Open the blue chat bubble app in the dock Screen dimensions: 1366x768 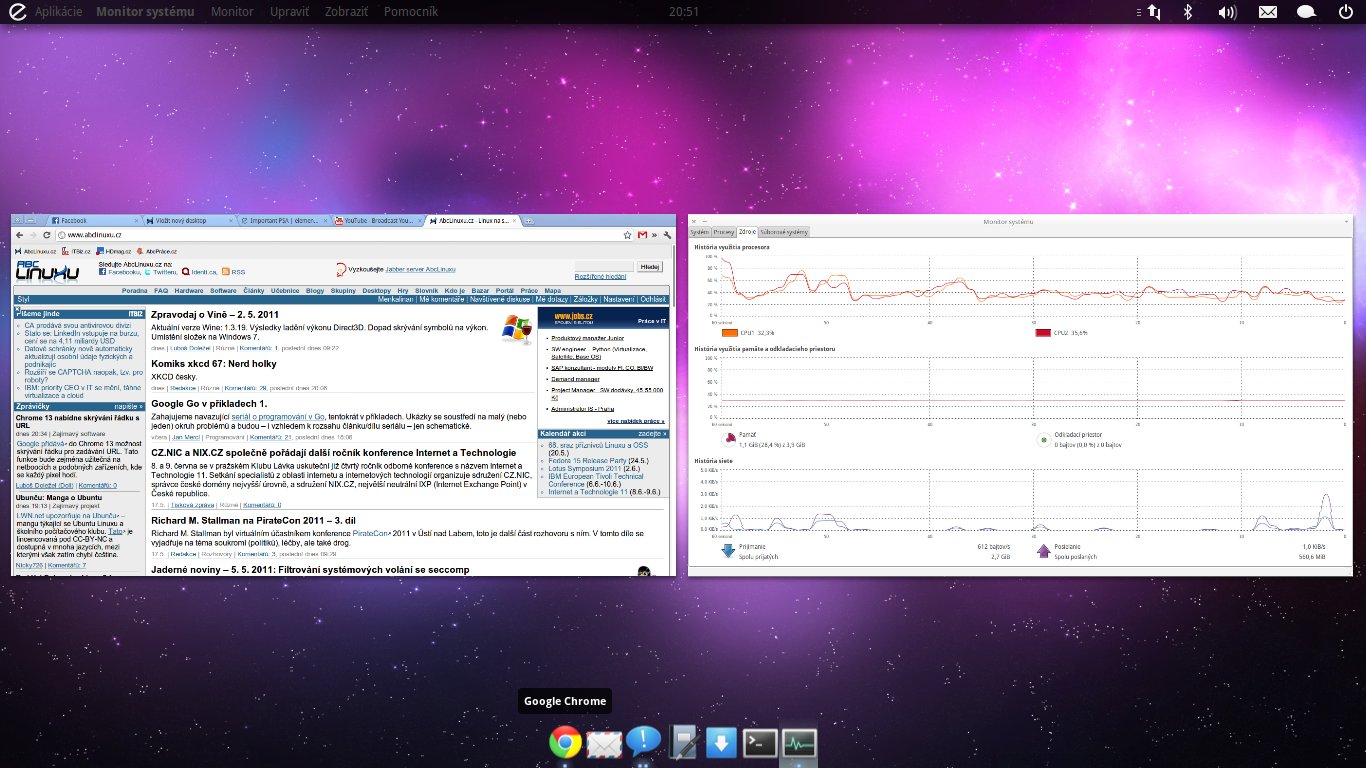(644, 742)
